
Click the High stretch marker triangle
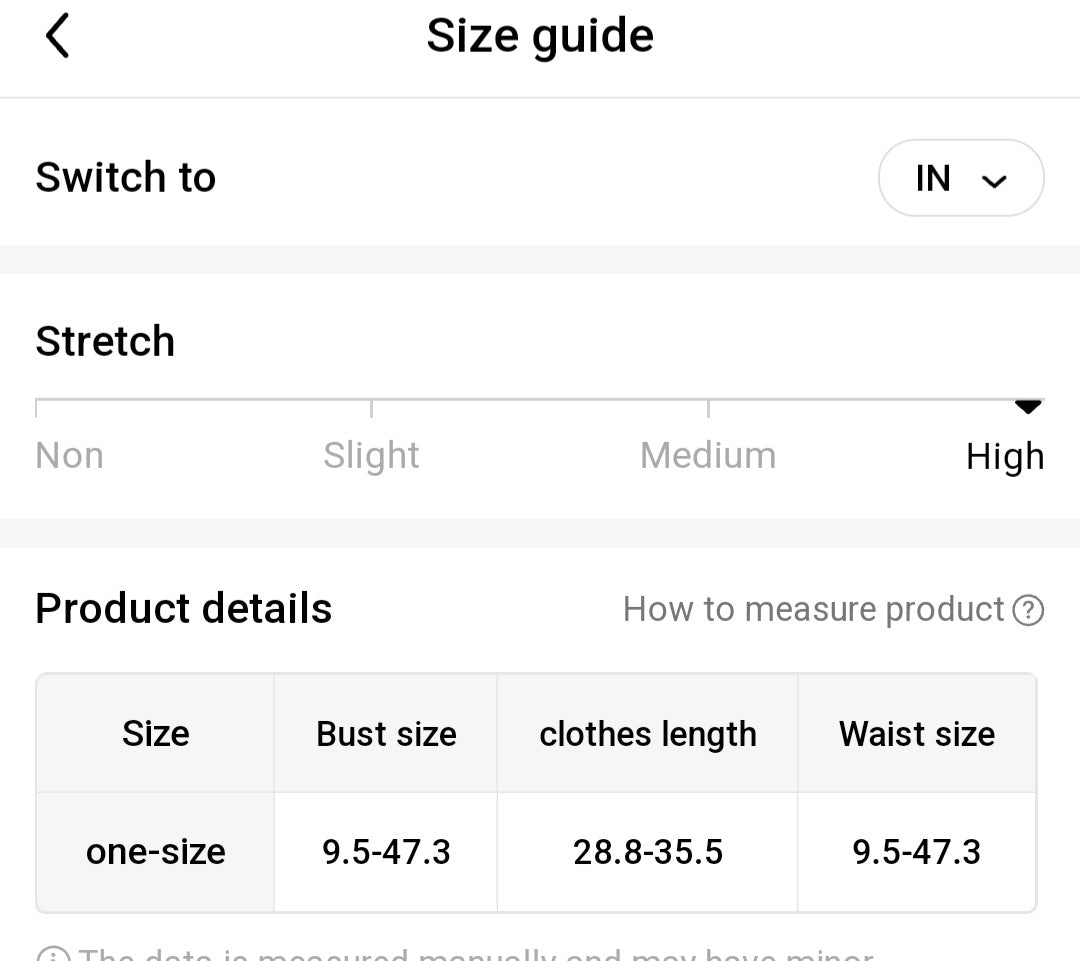click(1028, 406)
